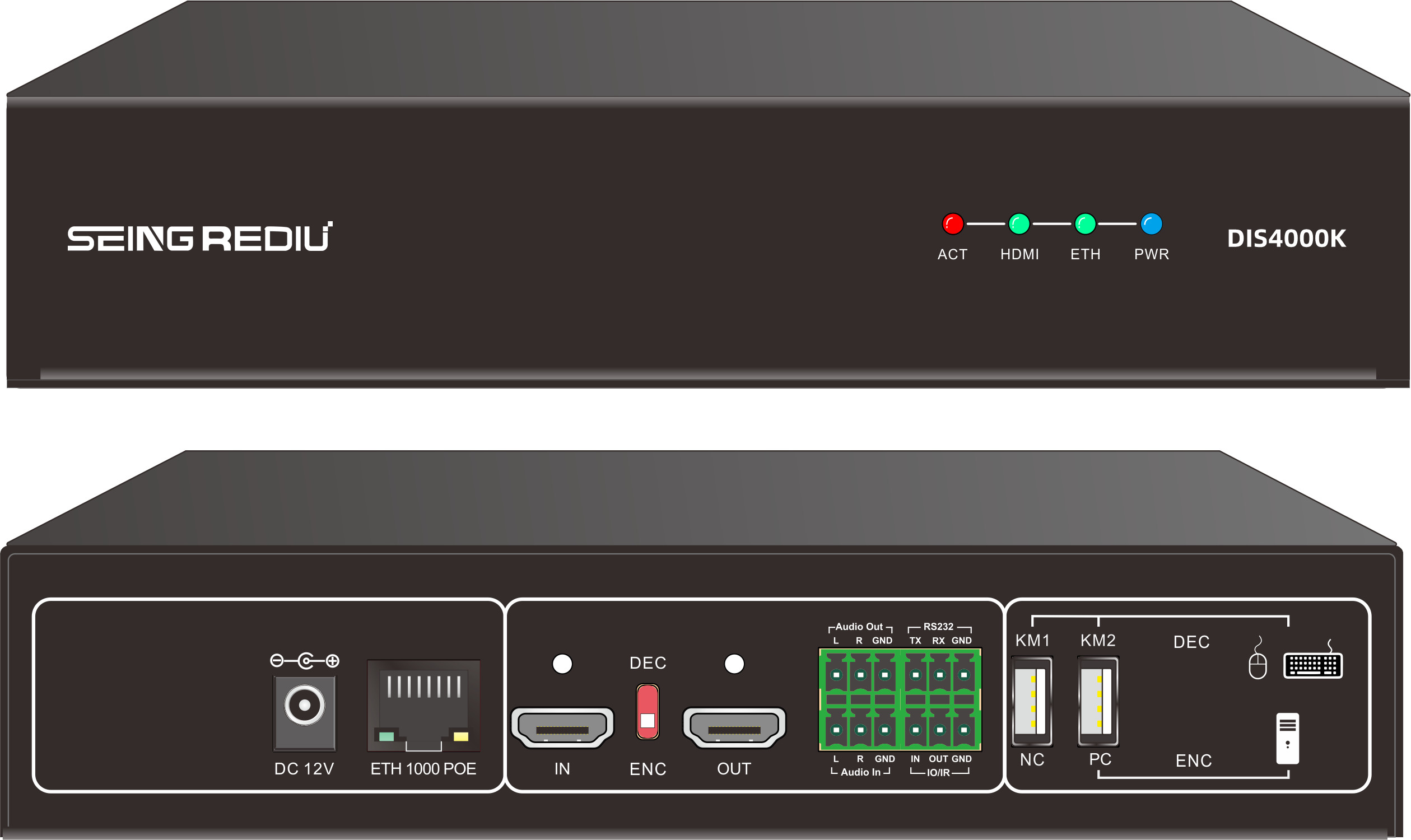Click the RS232 TX terminal pin
1411x840 pixels.
(915, 675)
